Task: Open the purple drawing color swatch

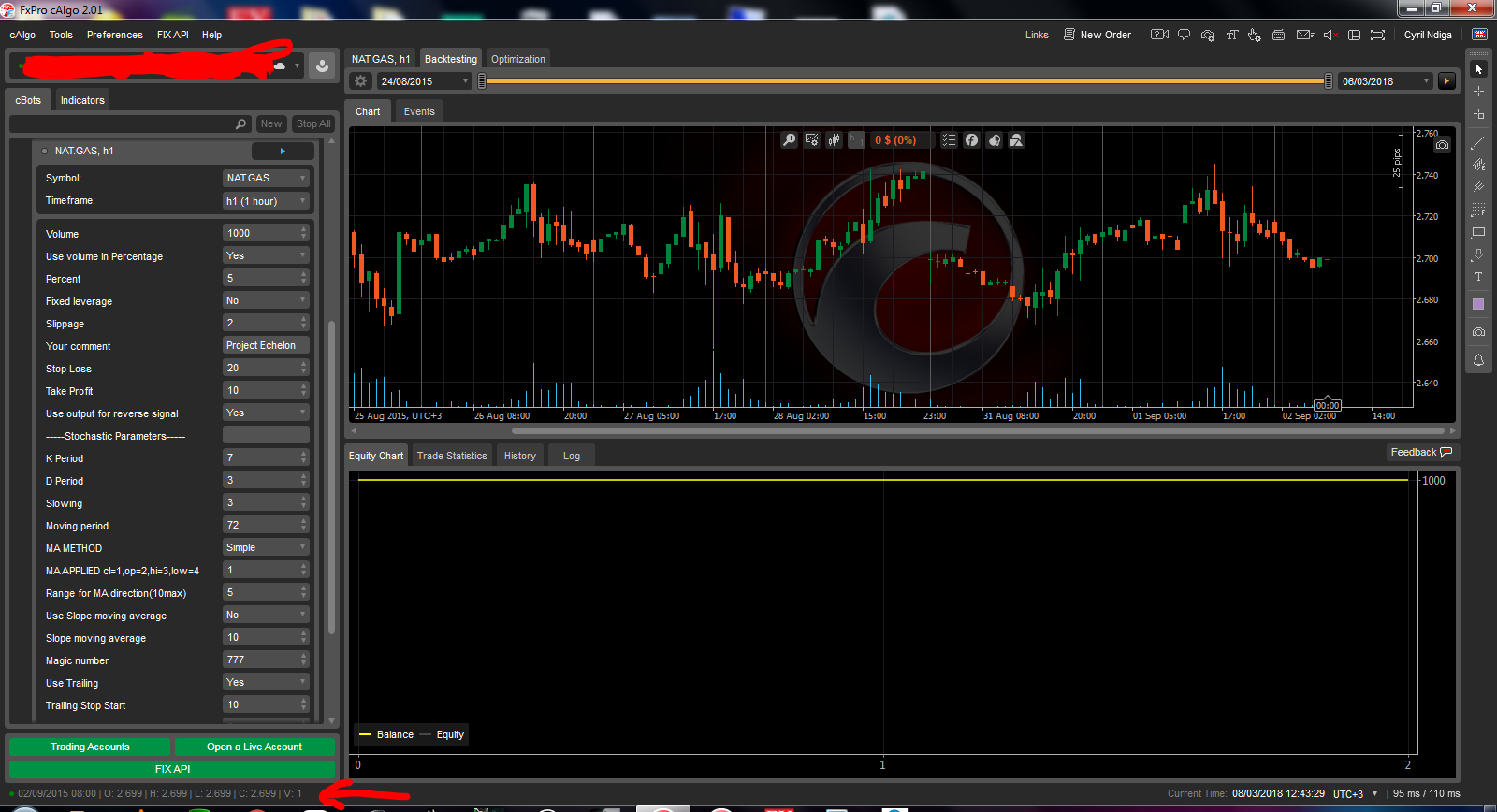Action: point(1478,304)
